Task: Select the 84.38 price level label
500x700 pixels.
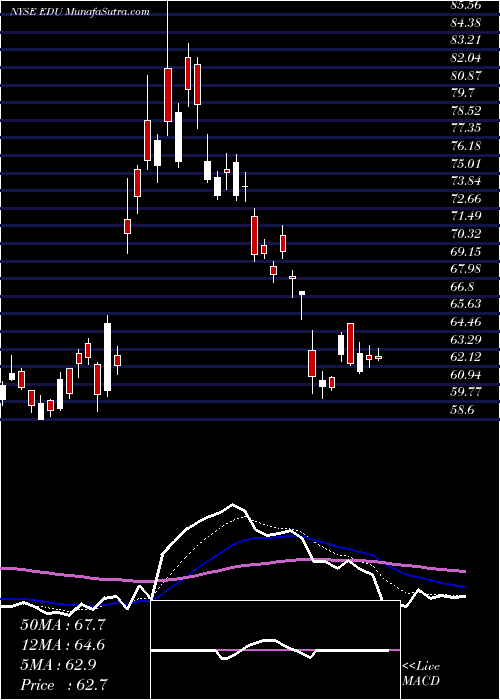Action: 467,22
